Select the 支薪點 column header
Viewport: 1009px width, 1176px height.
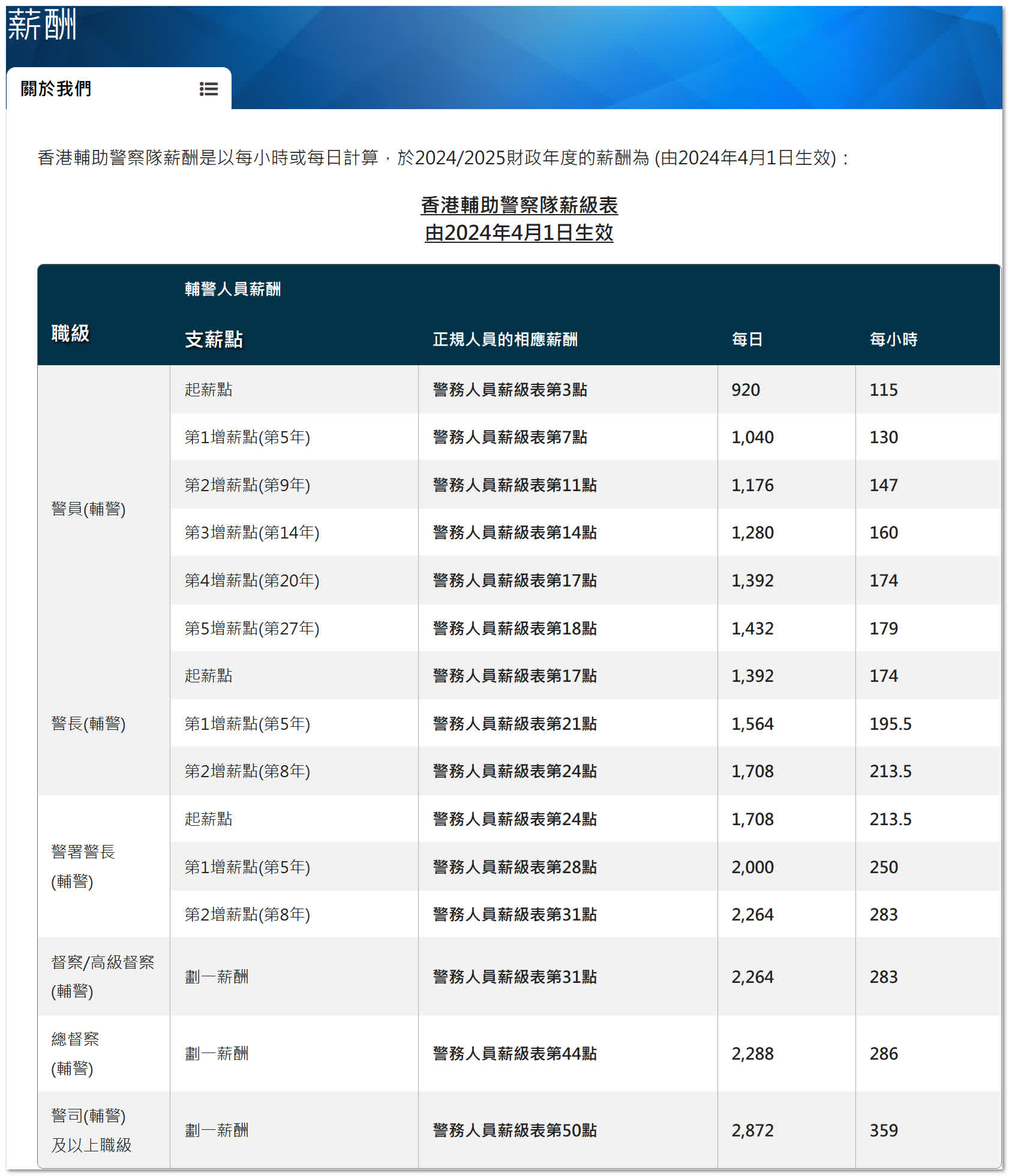214,339
